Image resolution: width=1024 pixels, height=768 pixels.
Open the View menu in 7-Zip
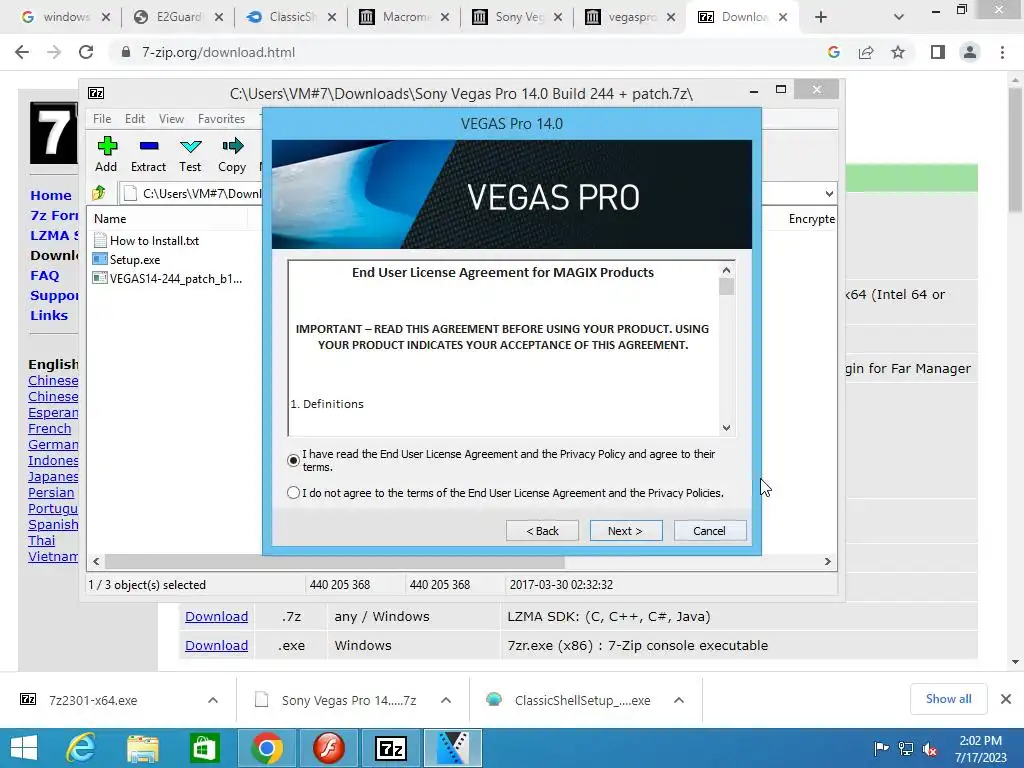171,119
